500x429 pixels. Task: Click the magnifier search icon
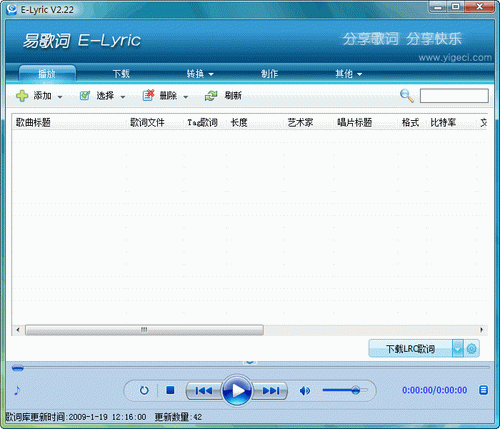tap(407, 96)
